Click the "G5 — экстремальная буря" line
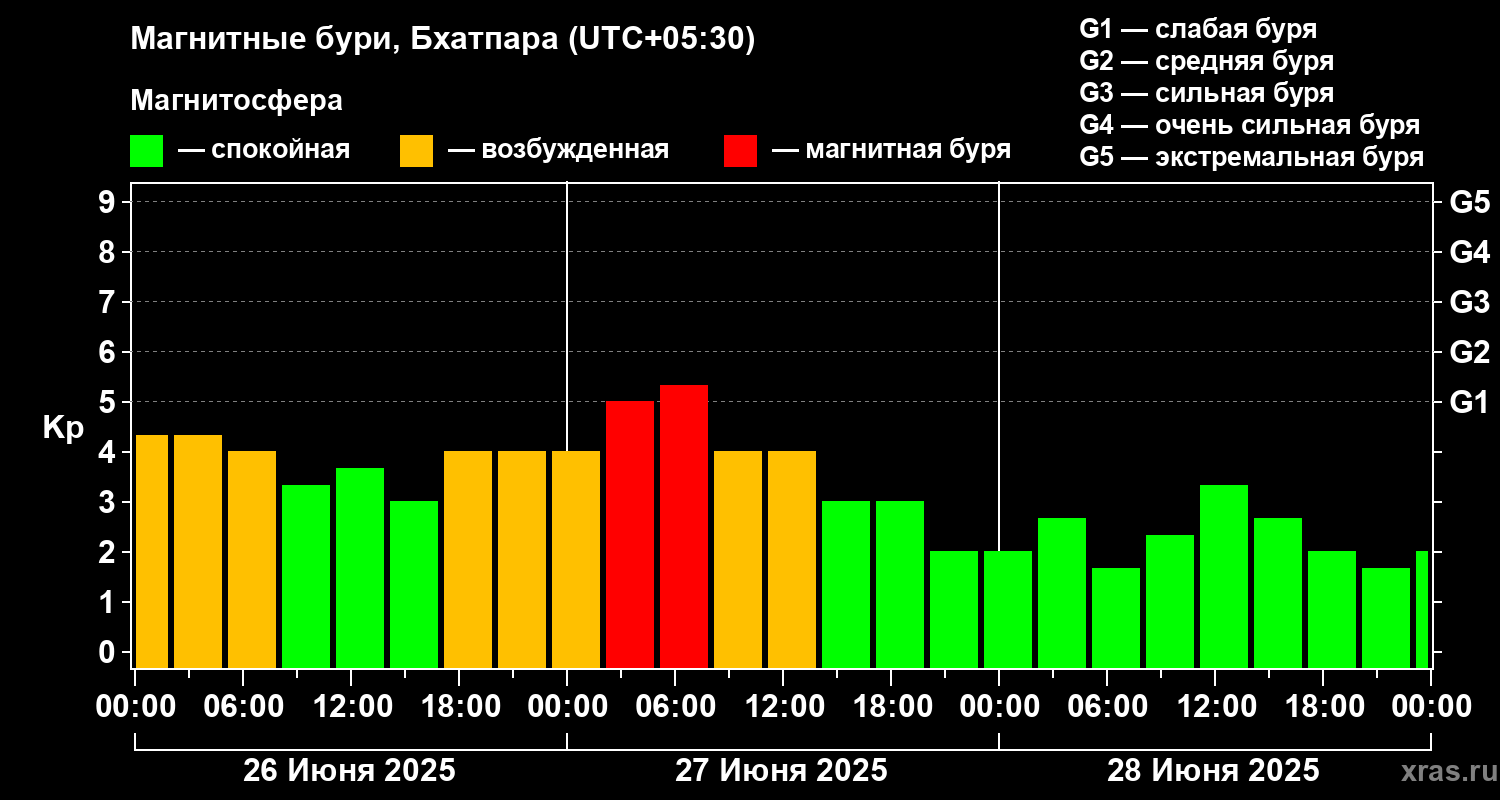The image size is (1500, 800). point(1251,158)
